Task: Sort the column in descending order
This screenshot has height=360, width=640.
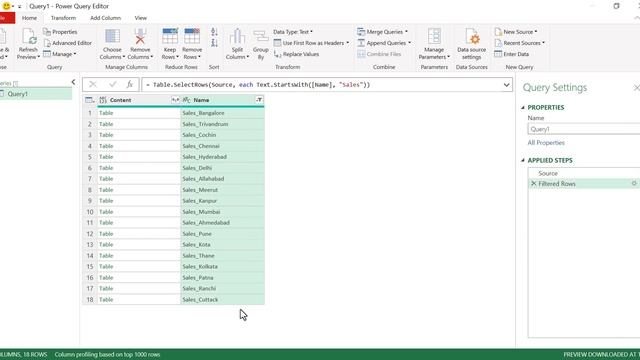Action: (x=214, y=43)
